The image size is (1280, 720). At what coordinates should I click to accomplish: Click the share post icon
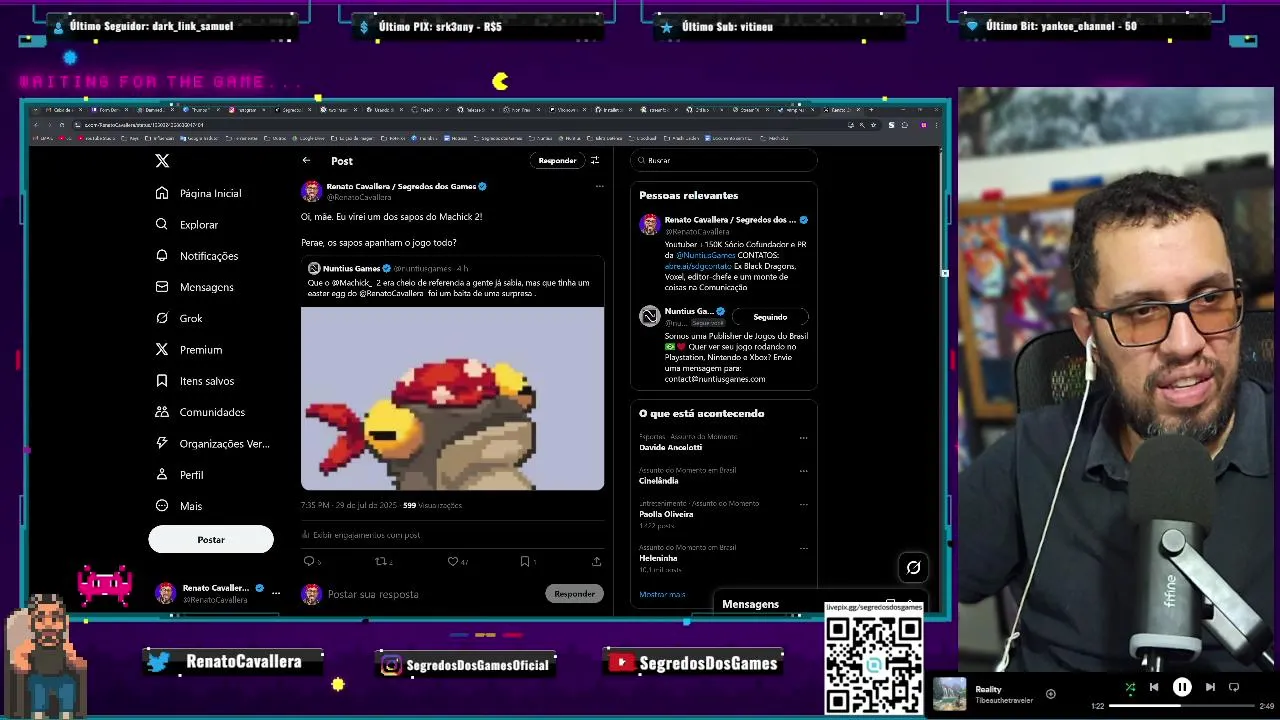point(597,562)
